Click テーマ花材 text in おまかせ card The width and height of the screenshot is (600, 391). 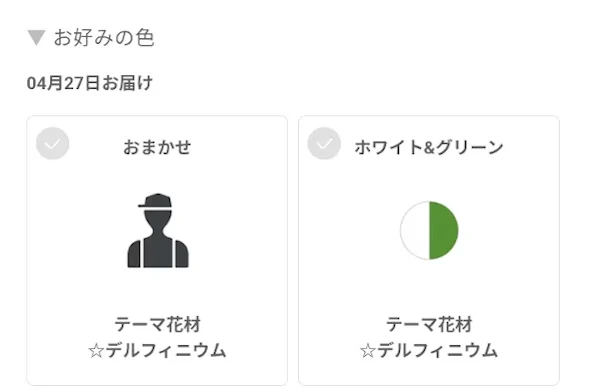pyautogui.click(x=157, y=324)
